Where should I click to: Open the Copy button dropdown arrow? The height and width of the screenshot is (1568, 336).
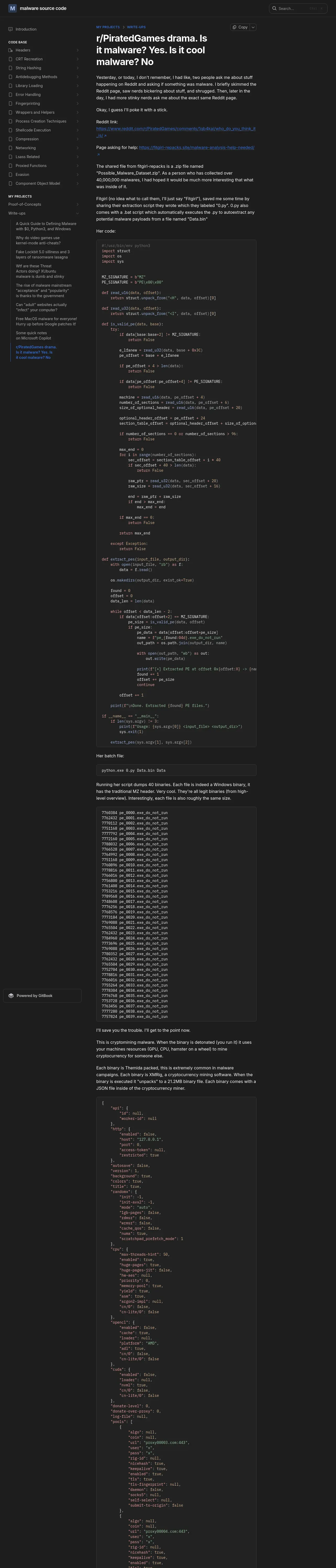253,27
